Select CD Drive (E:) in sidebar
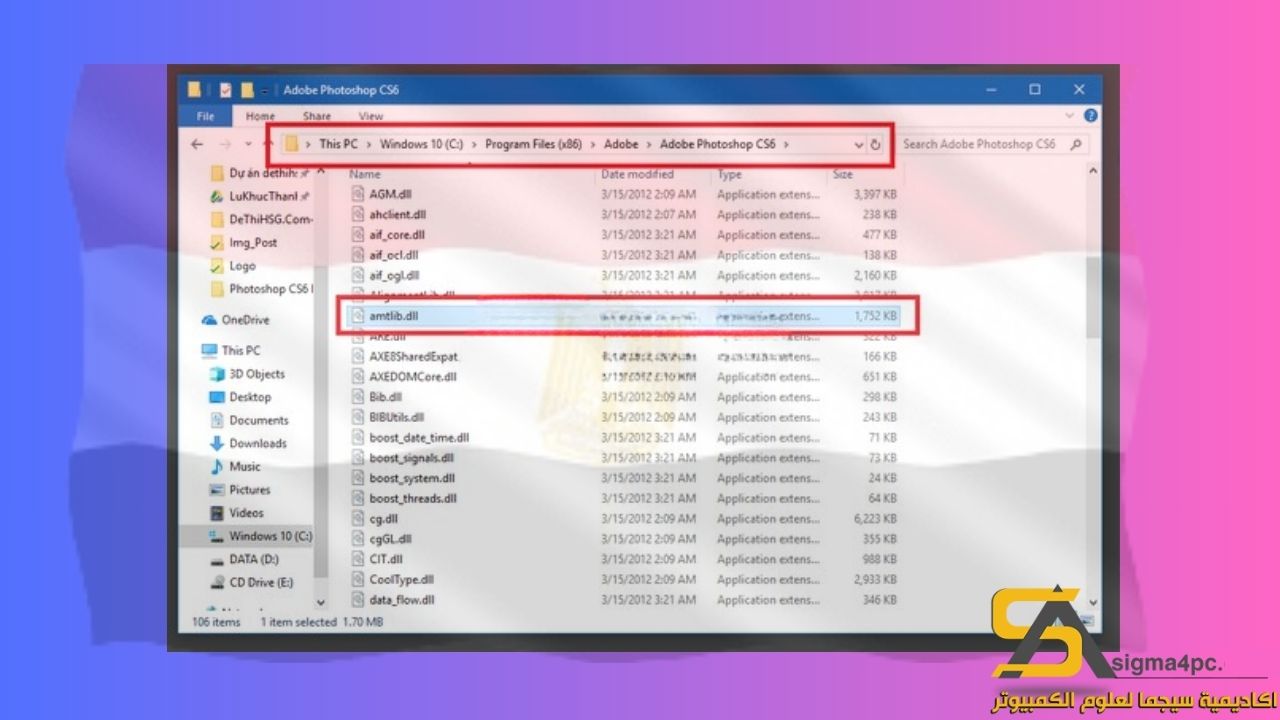The image size is (1280, 720). click(252, 582)
